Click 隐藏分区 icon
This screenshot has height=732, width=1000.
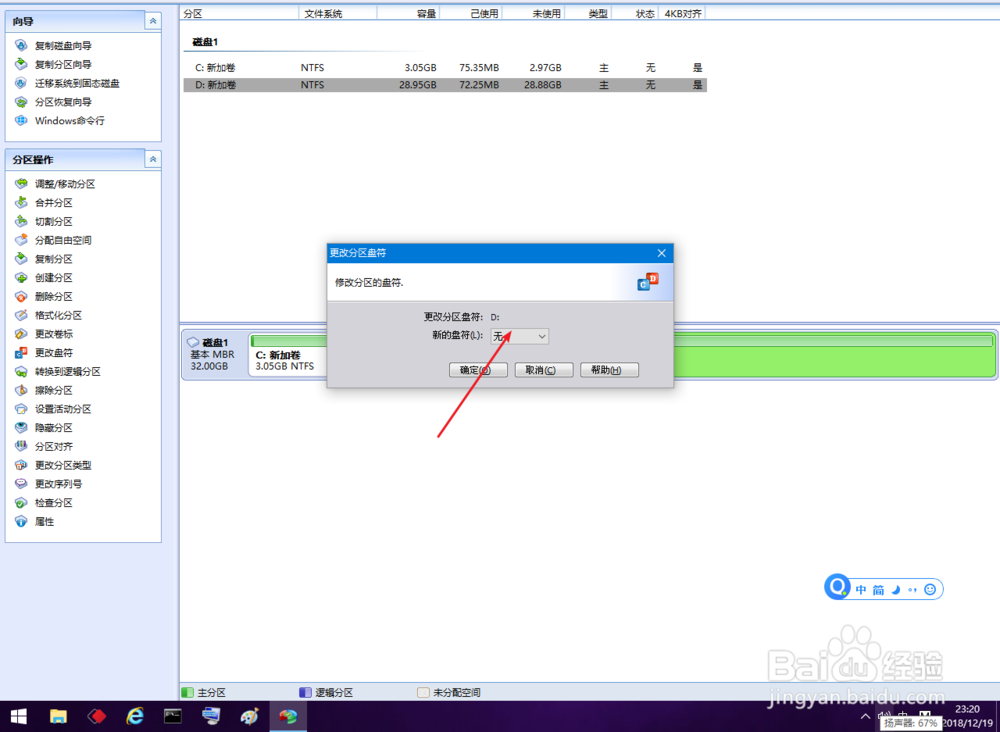tap(21, 427)
